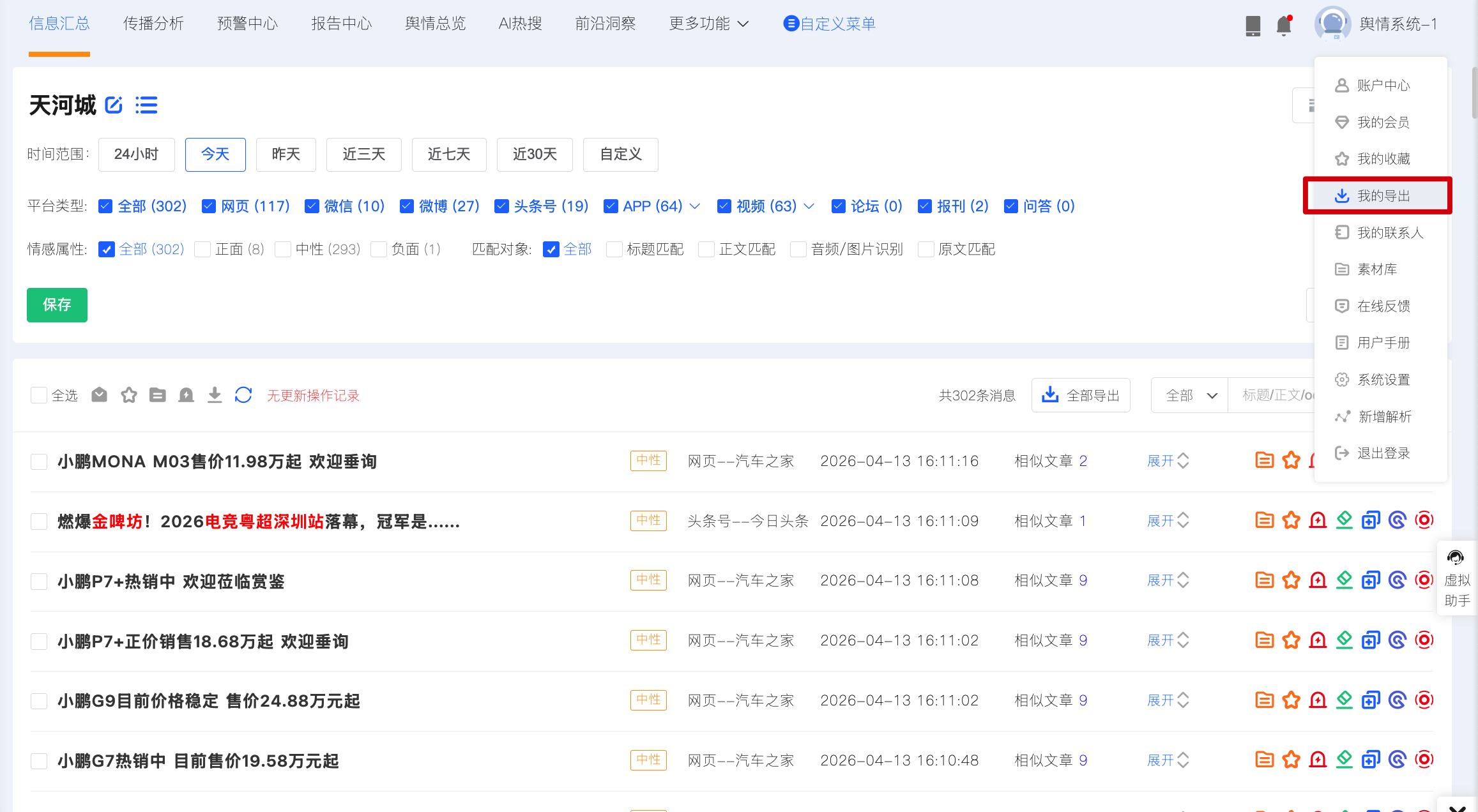Screen dimensions: 1478x812
Task: Check the 中性 (293) sentiment checkbox
Action: [x=283, y=249]
